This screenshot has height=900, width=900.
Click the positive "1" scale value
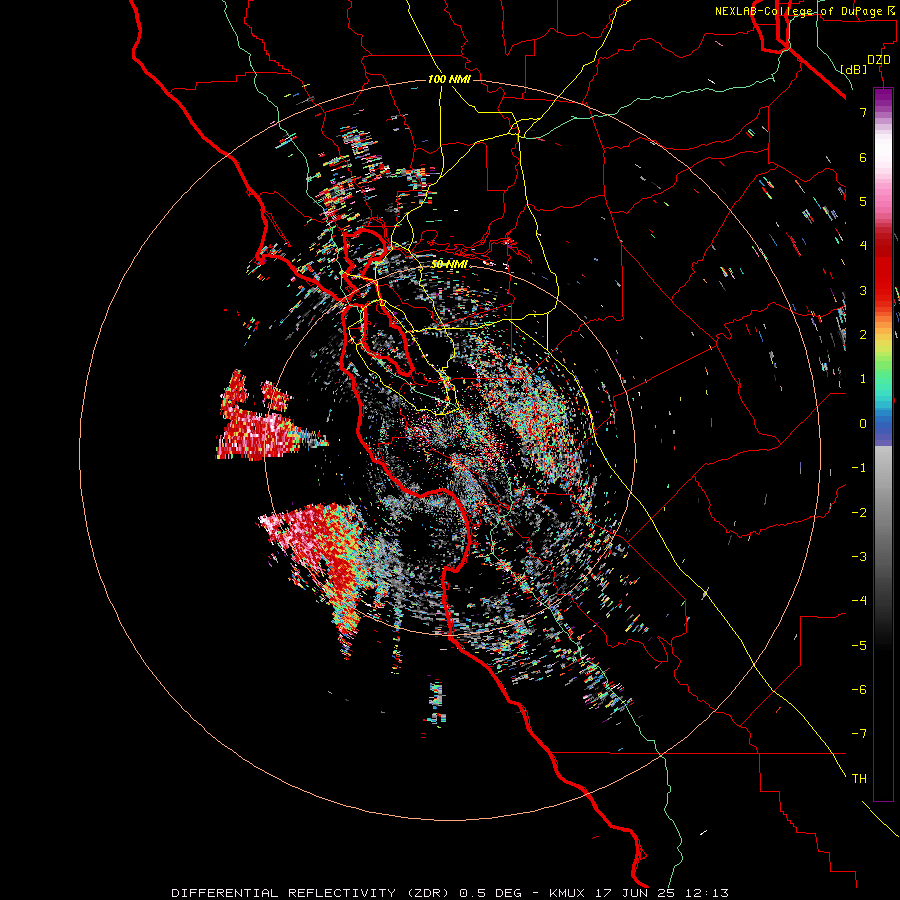click(863, 379)
